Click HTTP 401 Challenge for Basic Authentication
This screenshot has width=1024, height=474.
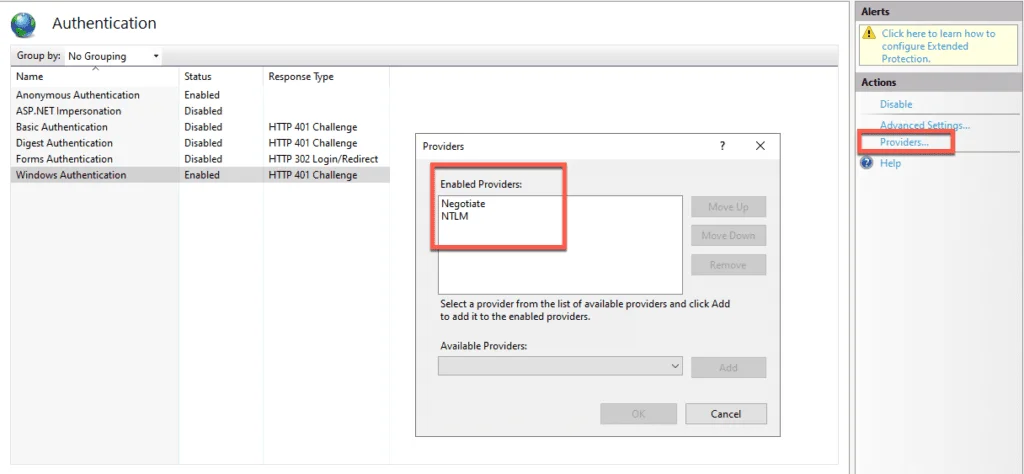(x=313, y=127)
